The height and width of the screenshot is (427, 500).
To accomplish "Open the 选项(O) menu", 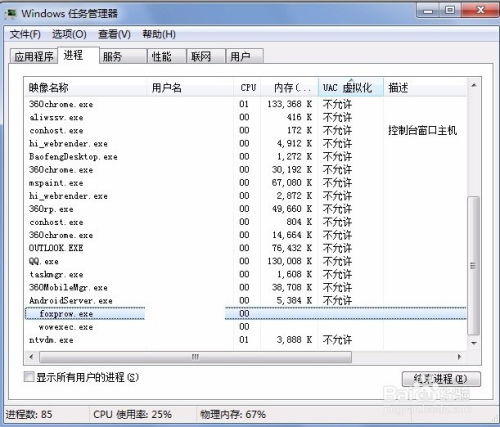I will click(x=69, y=34).
